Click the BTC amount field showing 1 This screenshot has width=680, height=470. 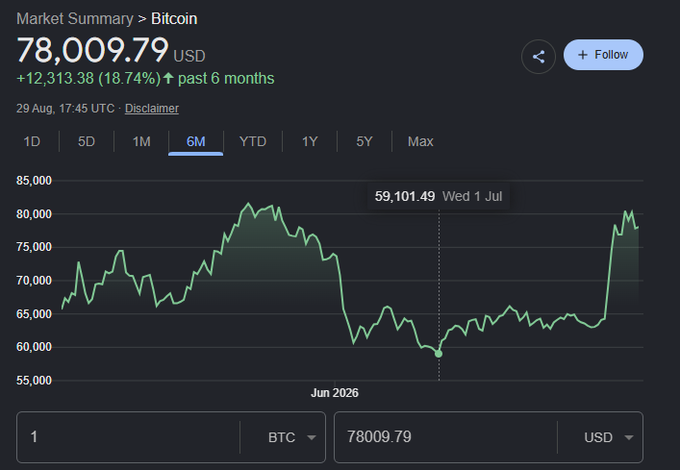point(128,437)
